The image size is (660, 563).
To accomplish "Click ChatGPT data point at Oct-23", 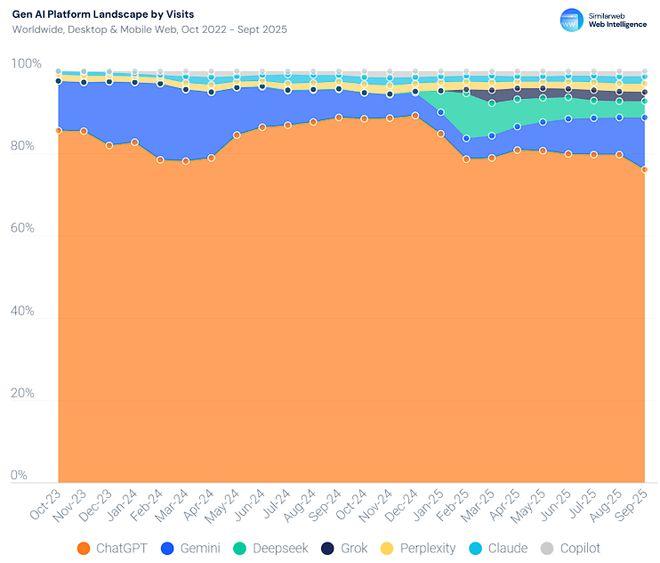I will 59,130.
